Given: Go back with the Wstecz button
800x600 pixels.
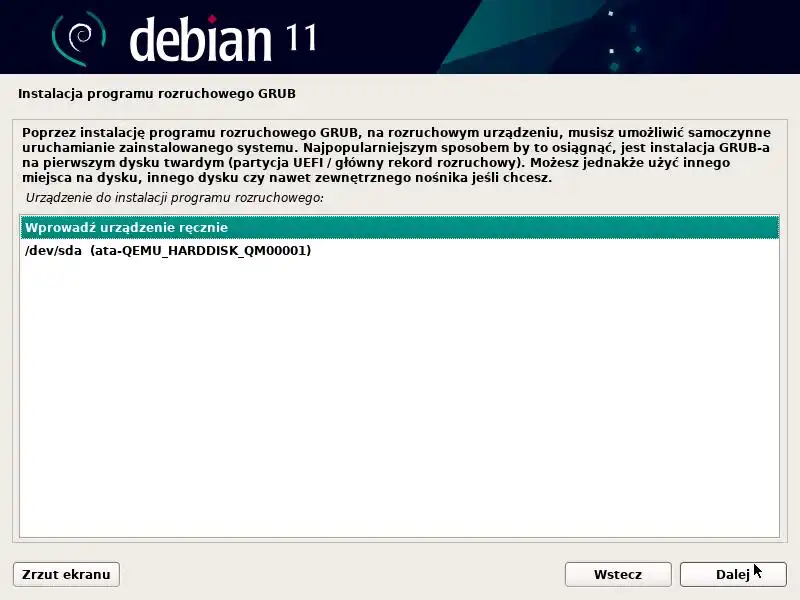Looking at the screenshot, I should point(618,574).
